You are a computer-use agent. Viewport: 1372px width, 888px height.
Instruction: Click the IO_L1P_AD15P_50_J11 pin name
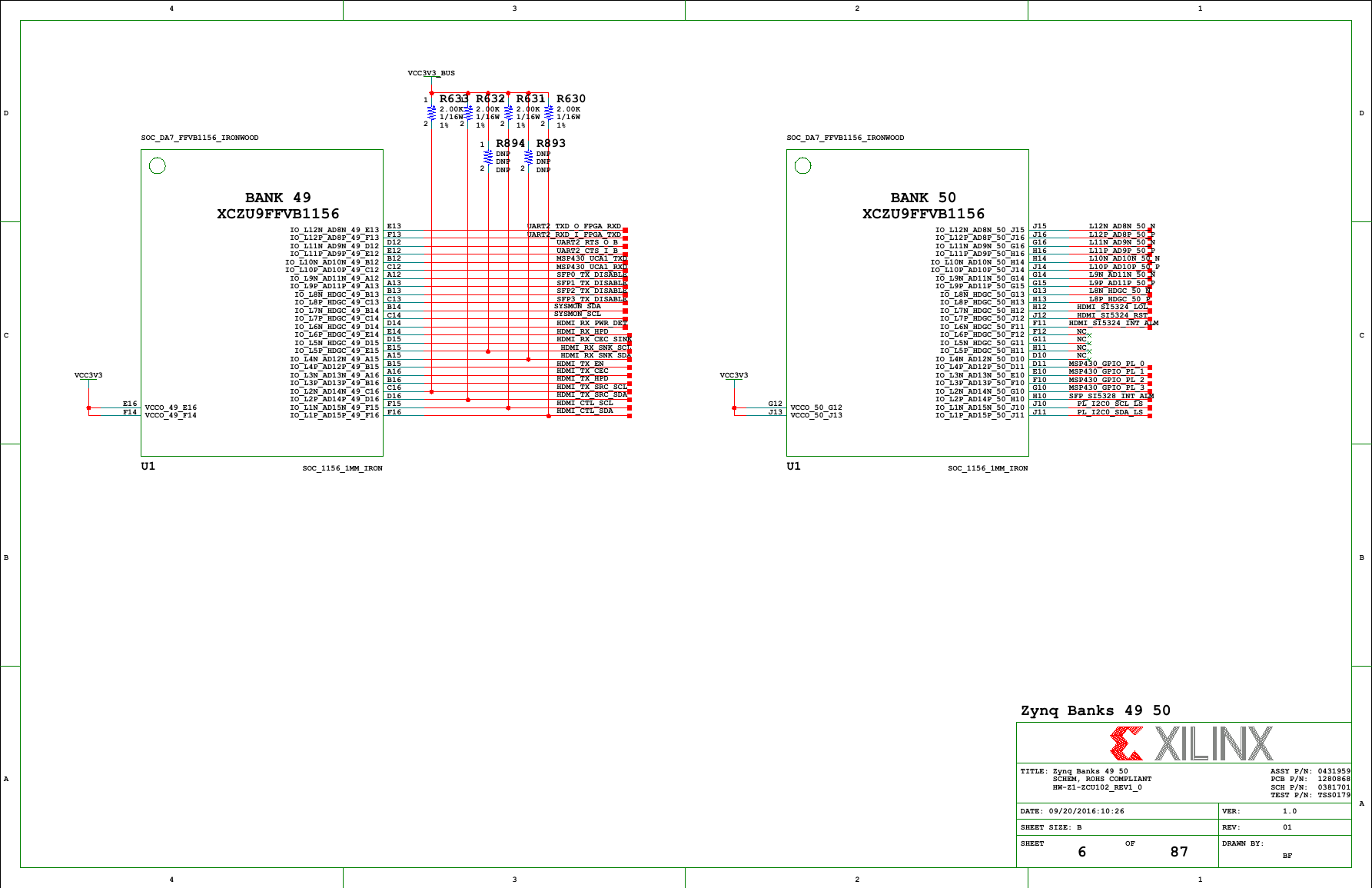[980, 415]
